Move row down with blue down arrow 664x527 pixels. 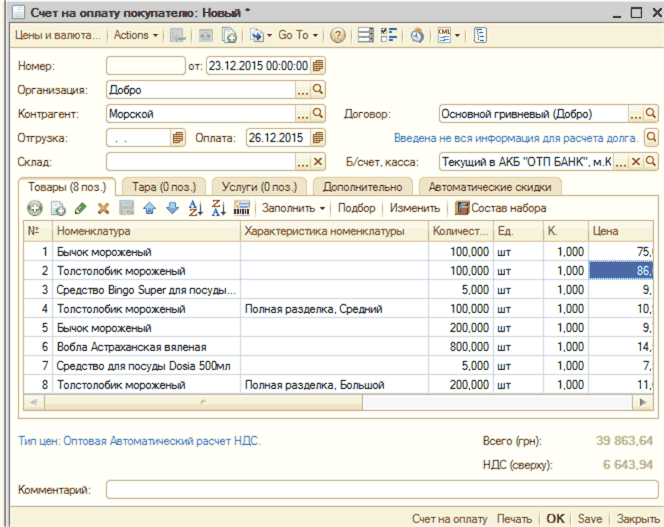pyautogui.click(x=171, y=208)
